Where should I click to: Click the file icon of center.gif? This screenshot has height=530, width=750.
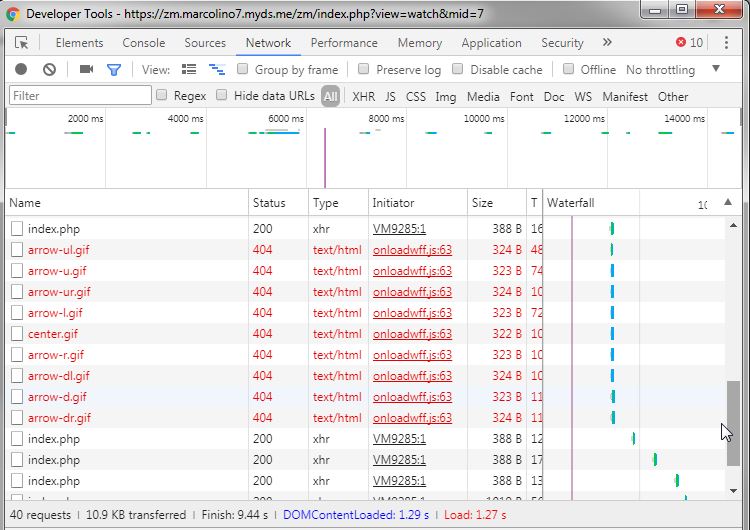click(x=17, y=334)
